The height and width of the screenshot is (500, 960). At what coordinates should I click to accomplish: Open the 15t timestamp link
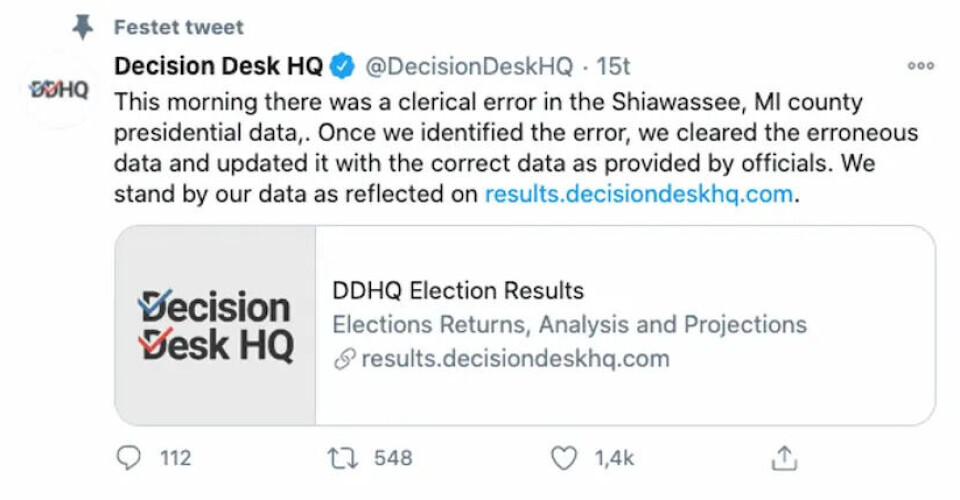[614, 66]
